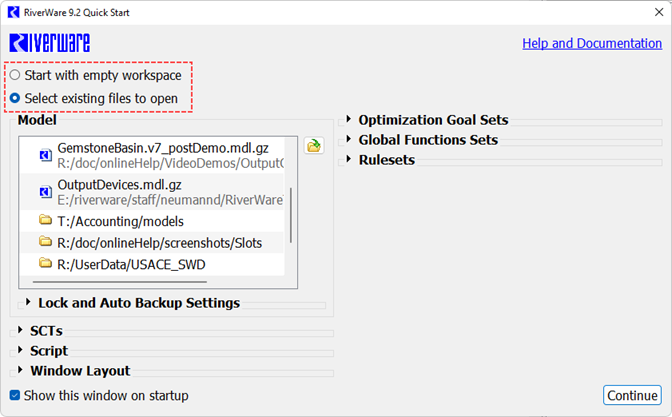The image size is (672, 417).
Task: Uncheck Show this window on startup
Action: [x=14, y=395]
